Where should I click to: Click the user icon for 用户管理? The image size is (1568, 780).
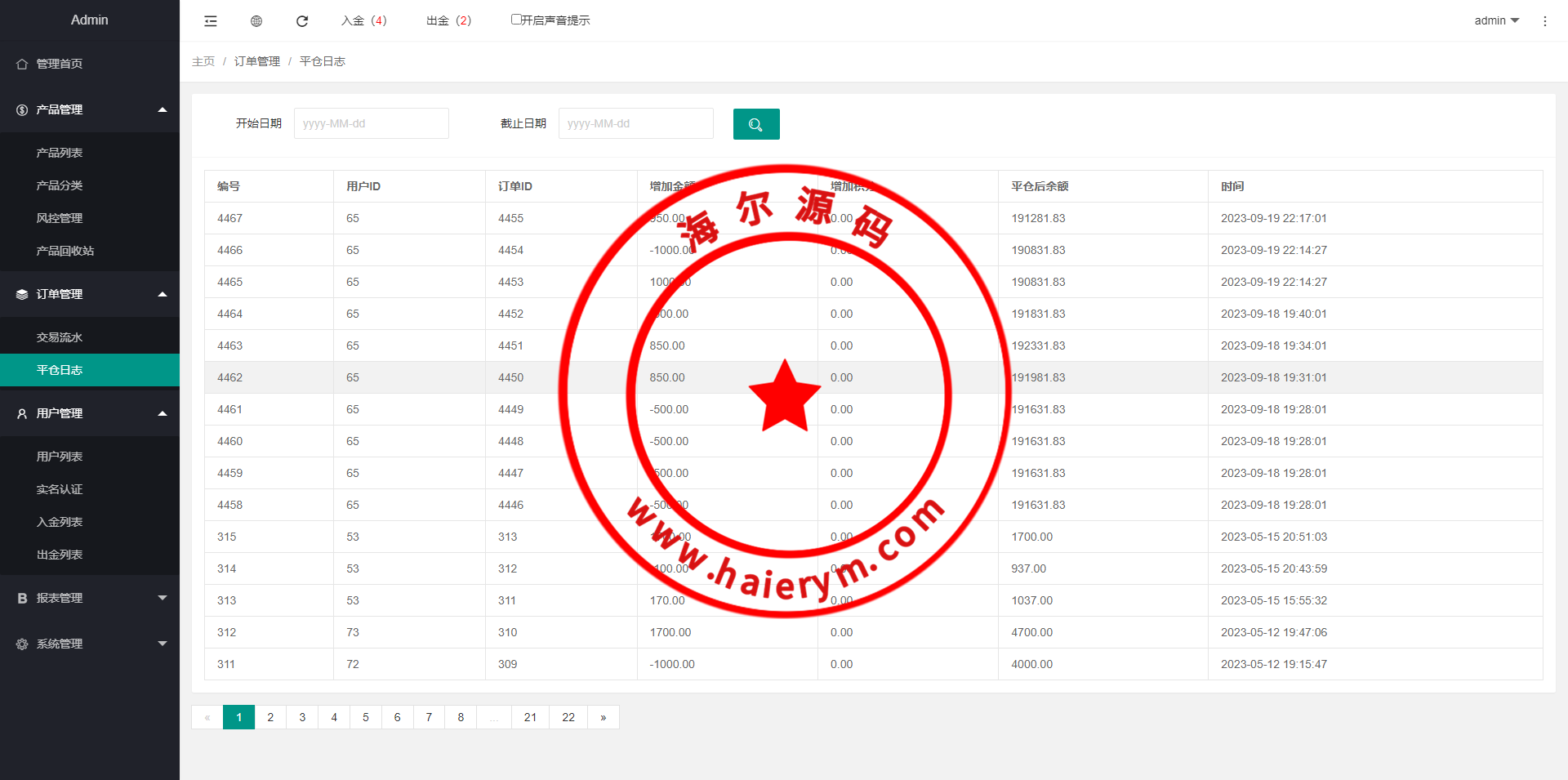[22, 413]
